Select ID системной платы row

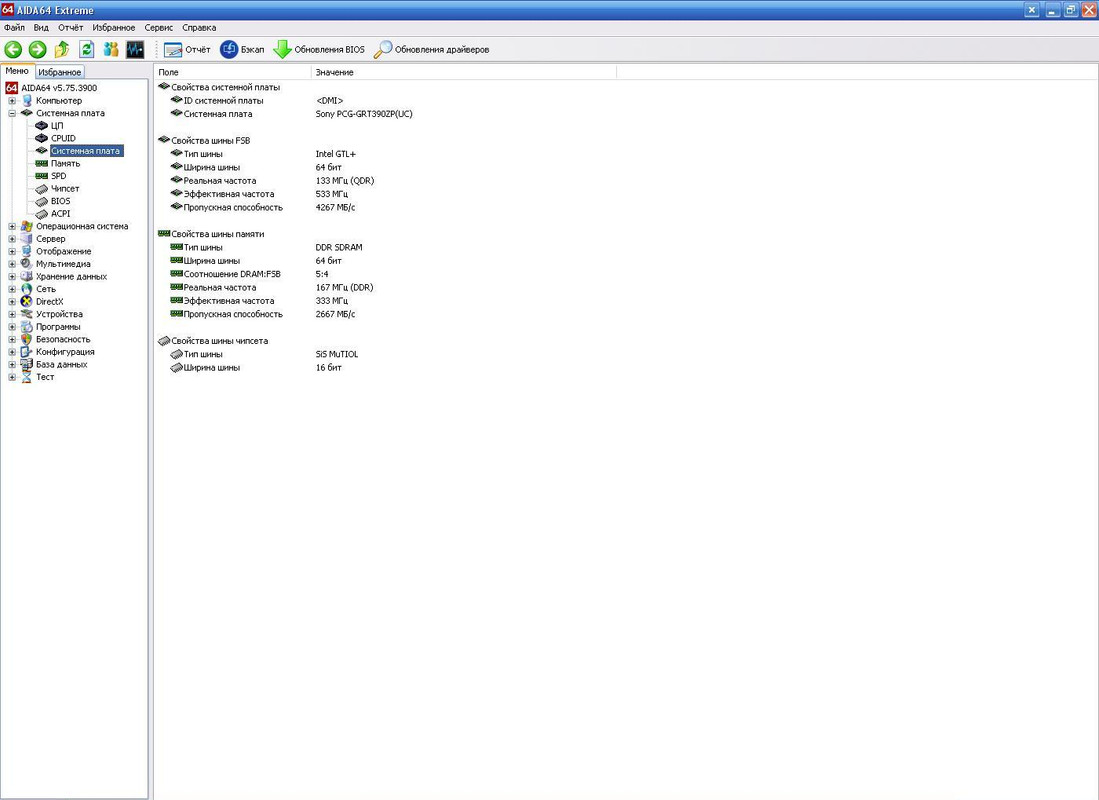223,101
